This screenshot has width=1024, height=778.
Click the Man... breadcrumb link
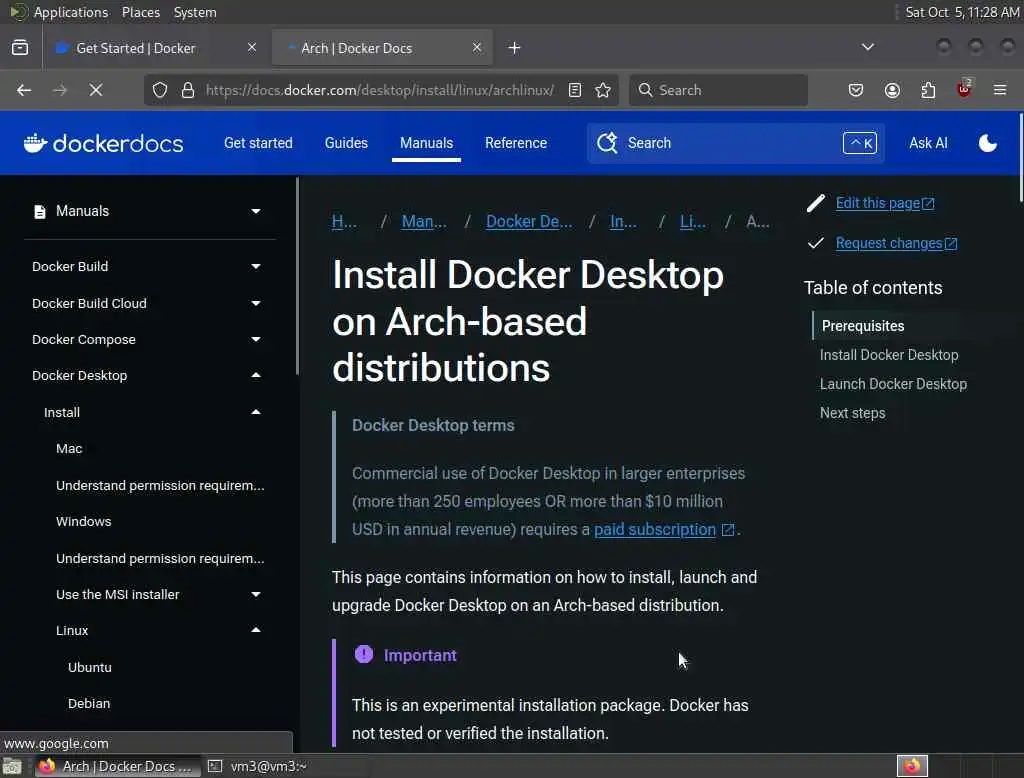[424, 221]
